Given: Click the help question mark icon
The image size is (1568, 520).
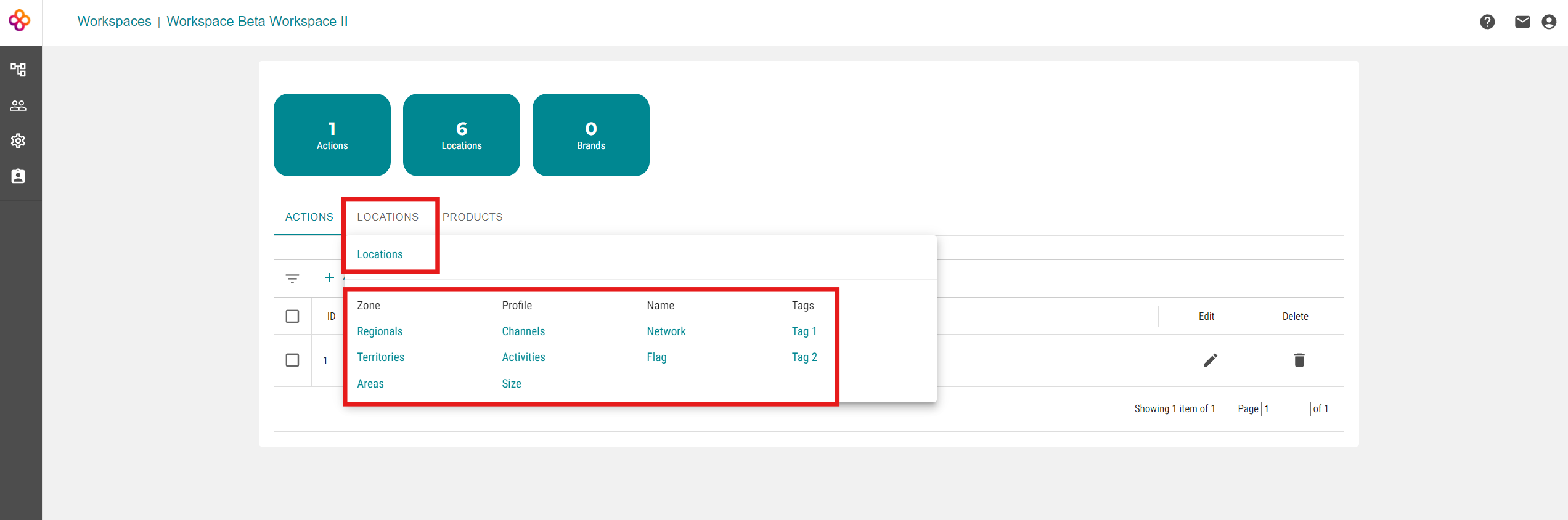Looking at the screenshot, I should click(x=1487, y=22).
